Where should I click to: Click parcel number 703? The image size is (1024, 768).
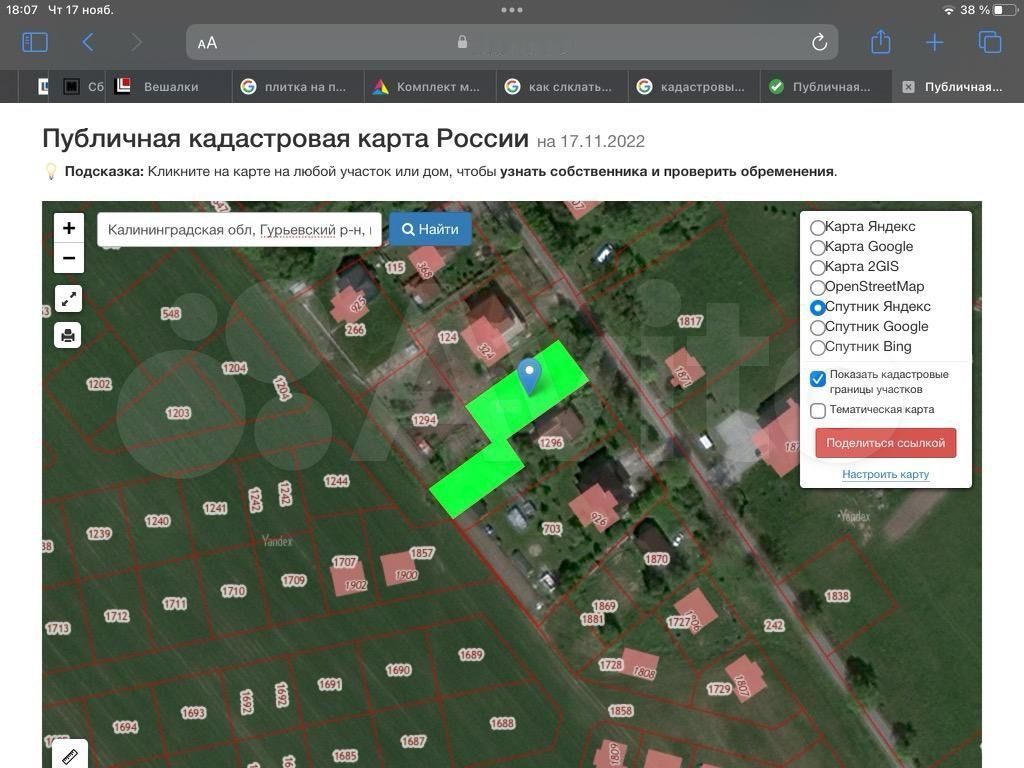551,528
